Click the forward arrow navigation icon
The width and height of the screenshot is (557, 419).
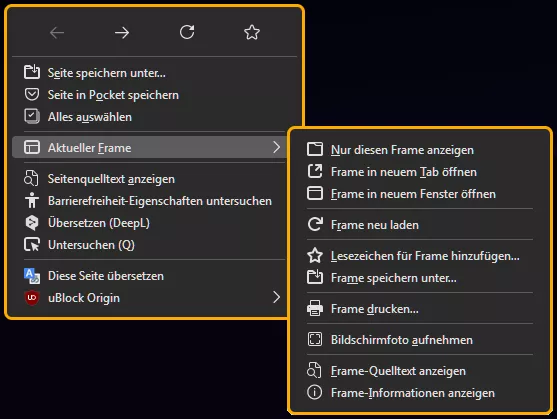(x=122, y=33)
